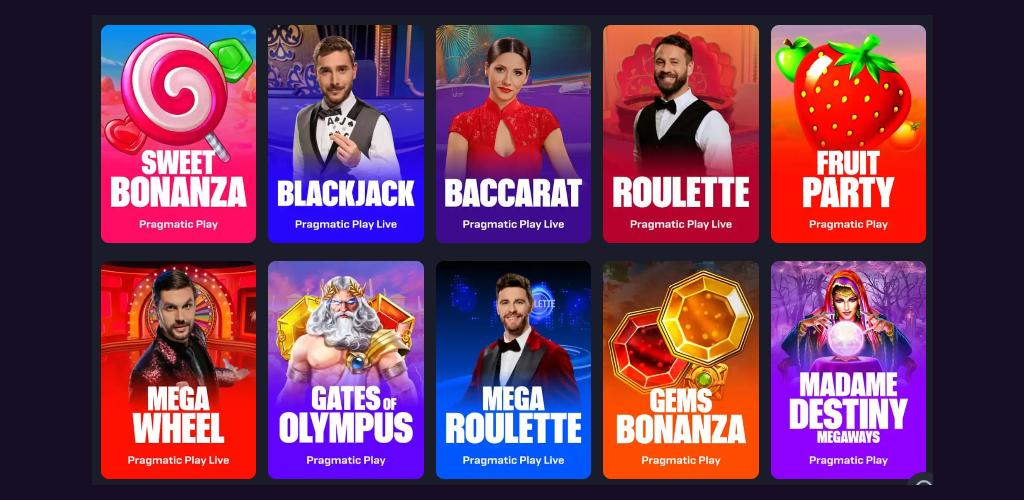This screenshot has height=500, width=1024.
Task: Click the Fruit Party game tile
Action: point(848,134)
